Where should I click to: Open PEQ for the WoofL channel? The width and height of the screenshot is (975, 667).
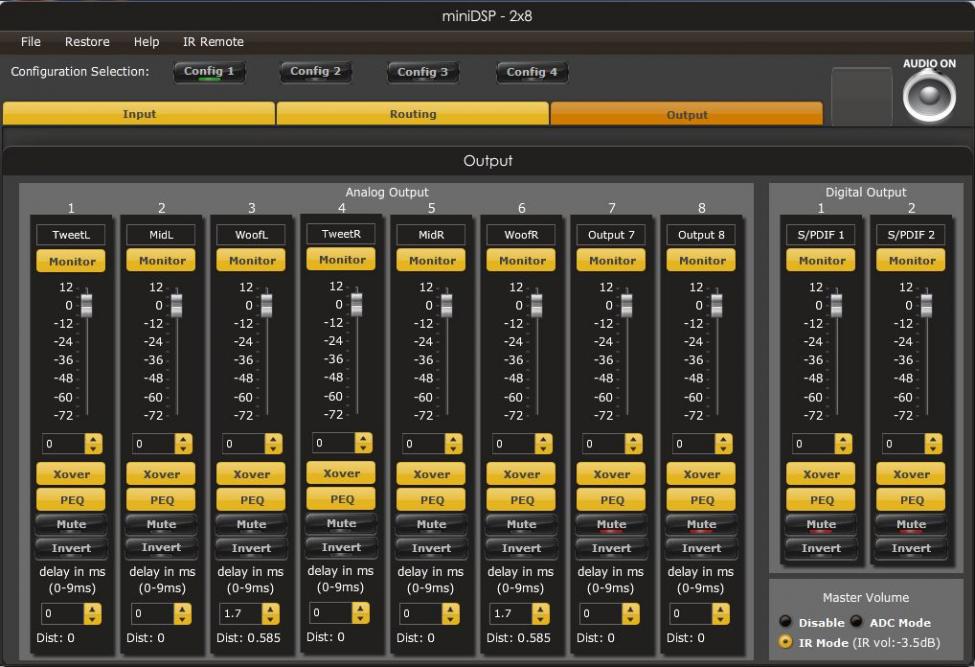pos(252,500)
